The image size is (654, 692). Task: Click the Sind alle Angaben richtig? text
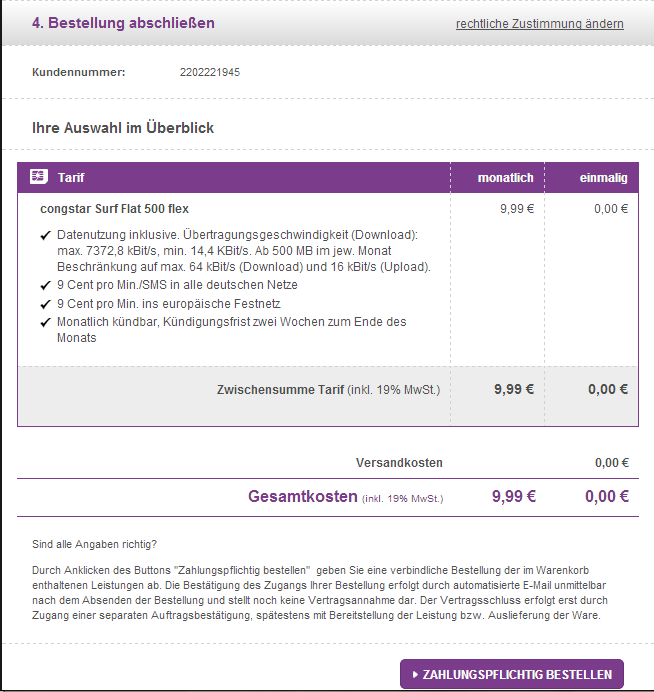(94, 544)
